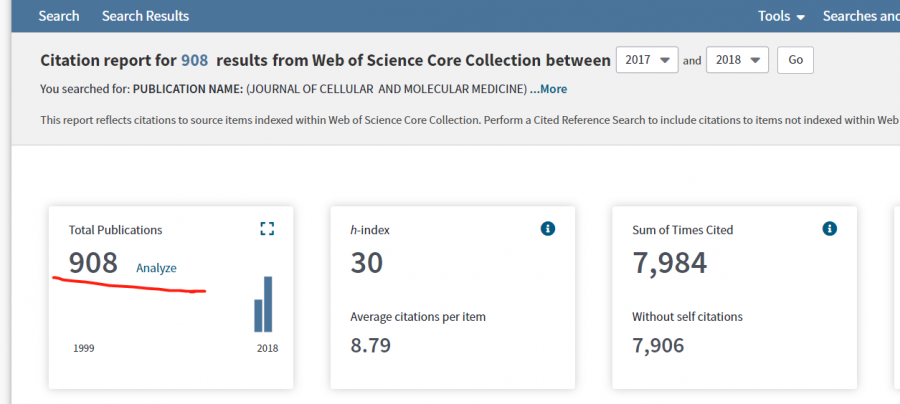Expand the Total Publications chart to fullscreen
900x404 pixels.
tap(266, 229)
